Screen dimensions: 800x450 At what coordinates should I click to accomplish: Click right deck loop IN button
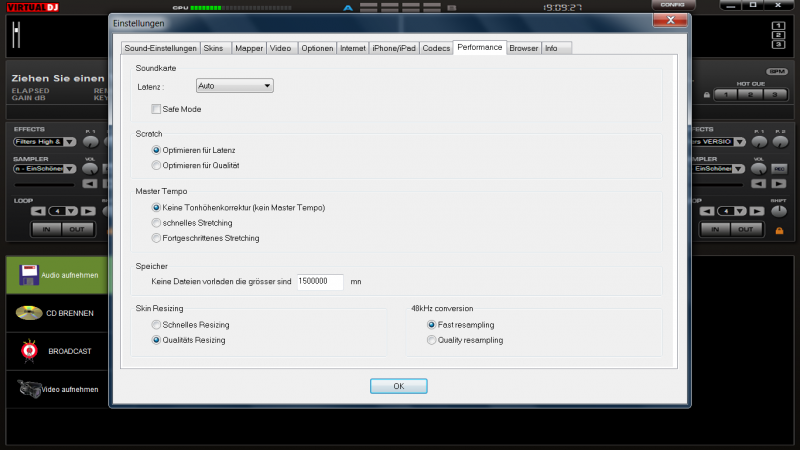(715, 230)
